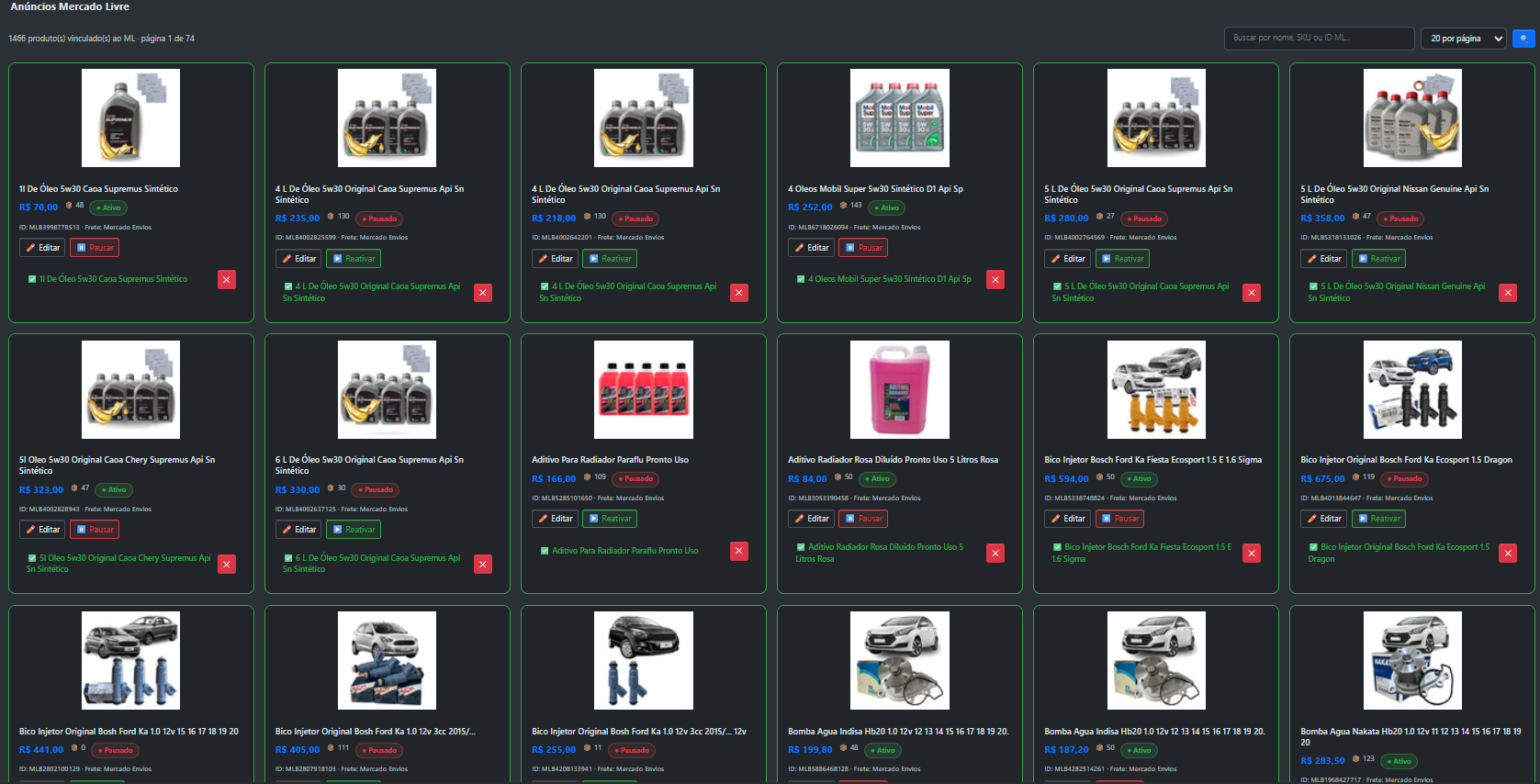1540x784 pixels.
Task: Click title '4 Oleos Mobil Super 5w30 Sintético D1 Api Sp'
Action: click(875, 189)
